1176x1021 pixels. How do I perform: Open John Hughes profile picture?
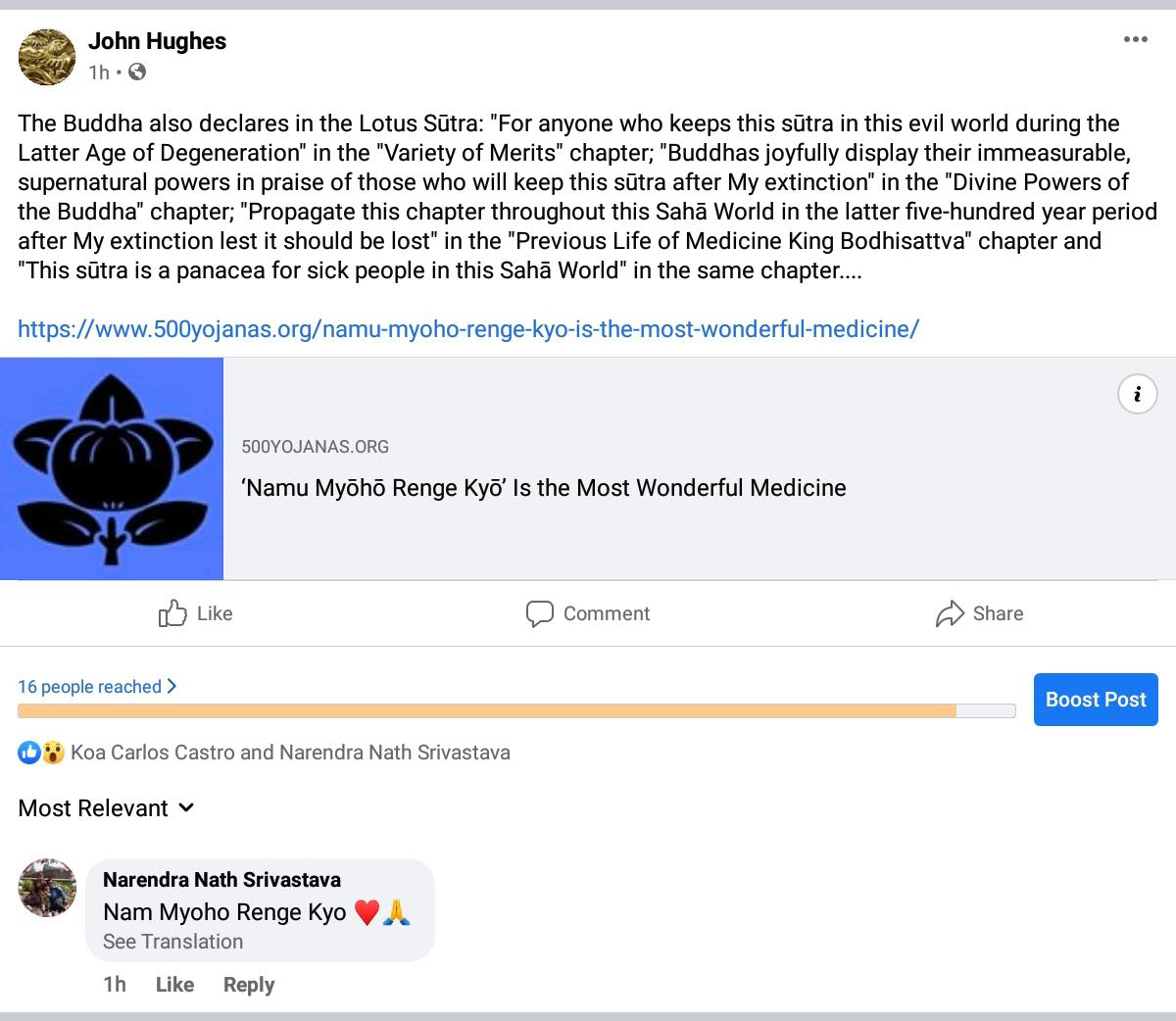47,57
